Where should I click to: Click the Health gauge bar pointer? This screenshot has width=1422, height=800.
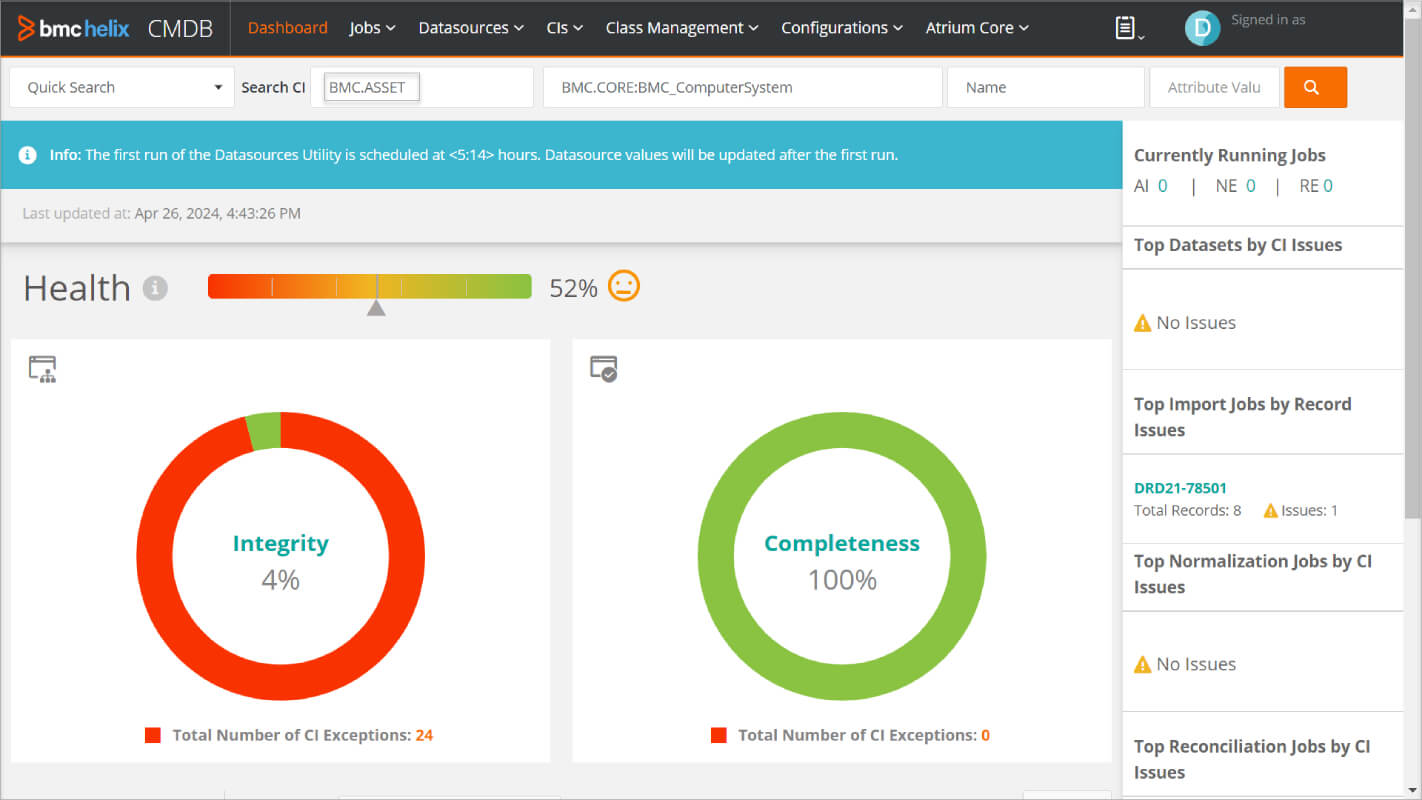(376, 307)
